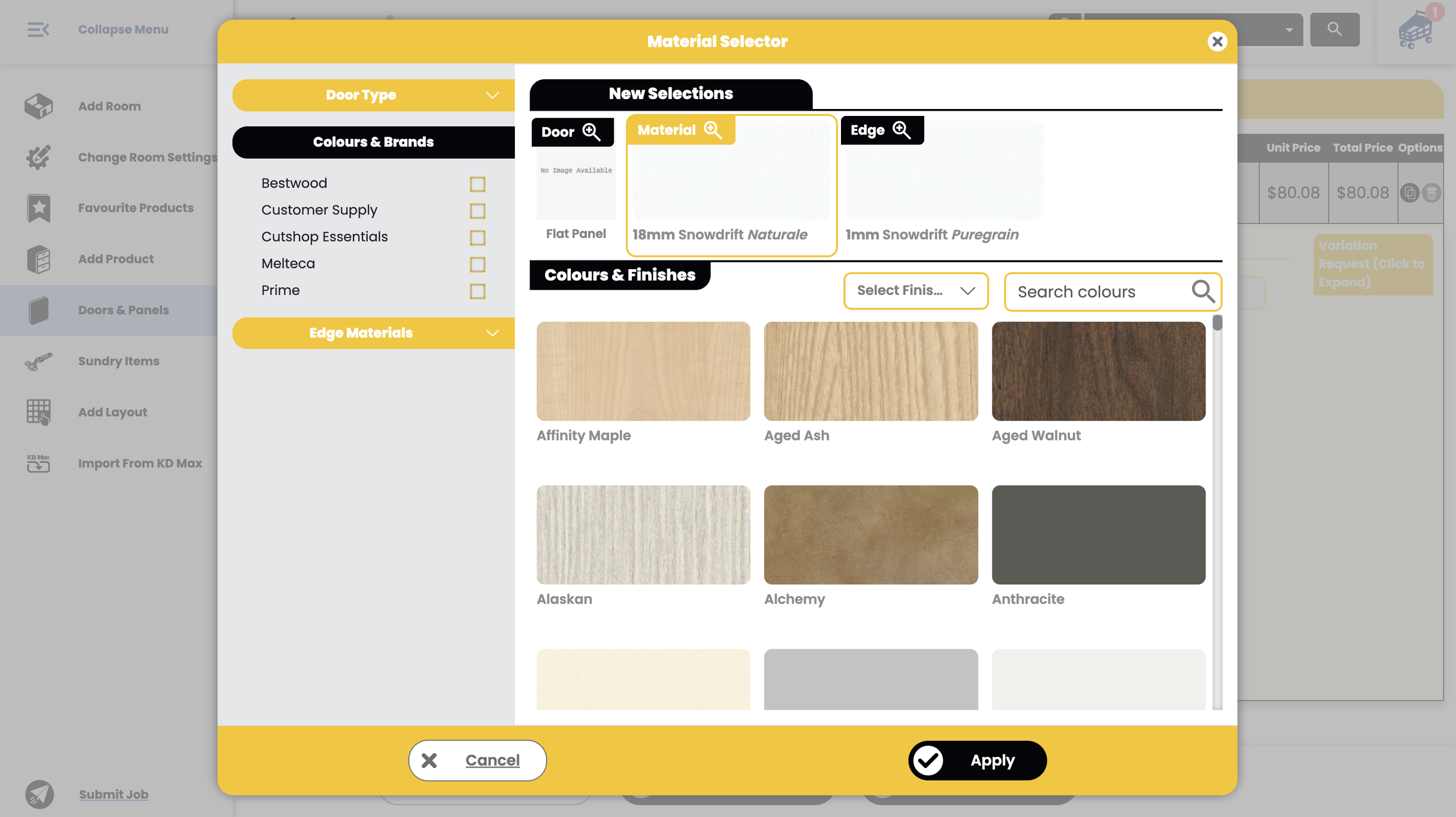Viewport: 1456px width, 817px height.
Task: Click the Favourite Products label
Action: click(136, 208)
